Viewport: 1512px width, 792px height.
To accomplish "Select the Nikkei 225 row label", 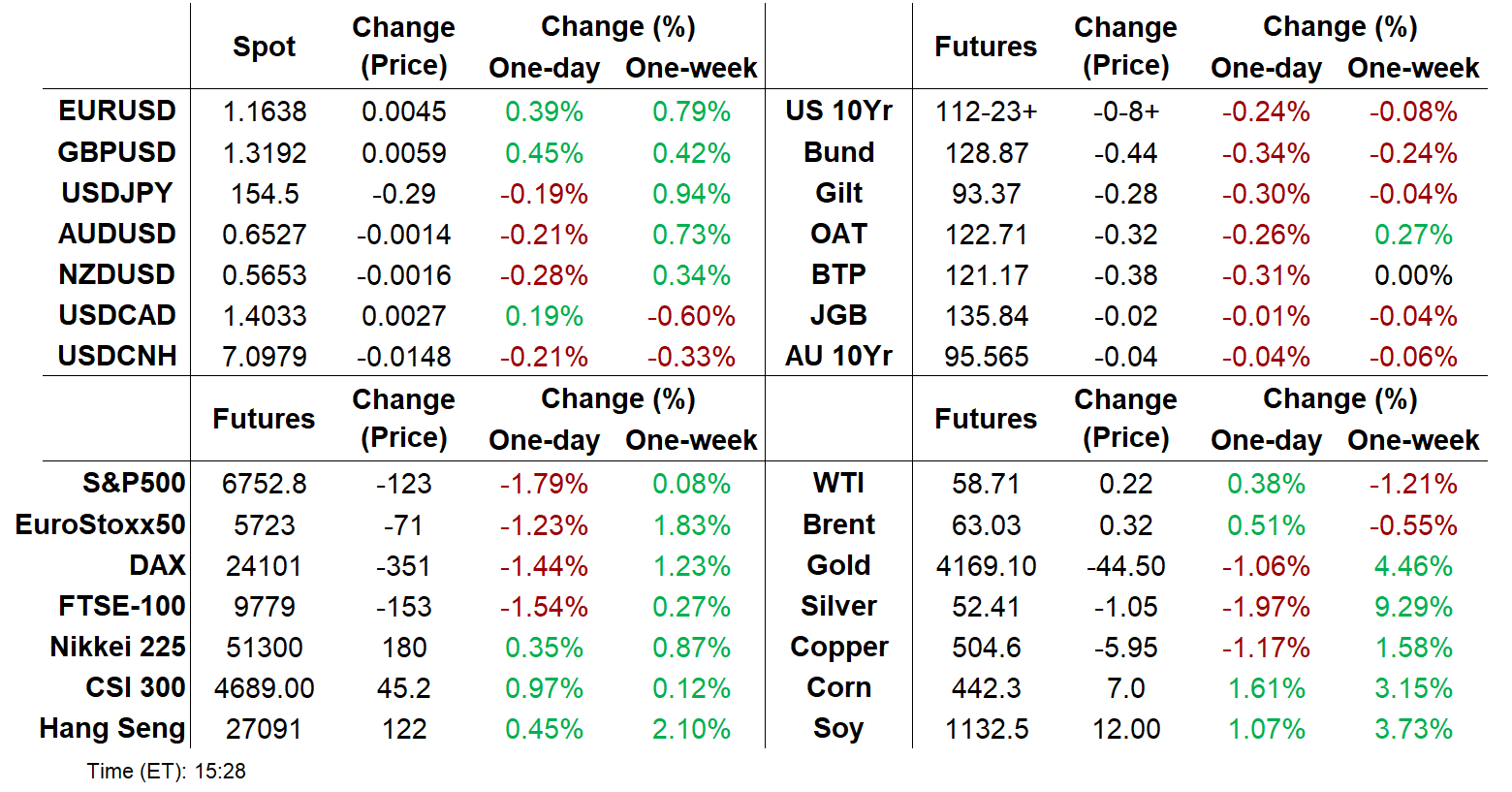I will (x=117, y=648).
